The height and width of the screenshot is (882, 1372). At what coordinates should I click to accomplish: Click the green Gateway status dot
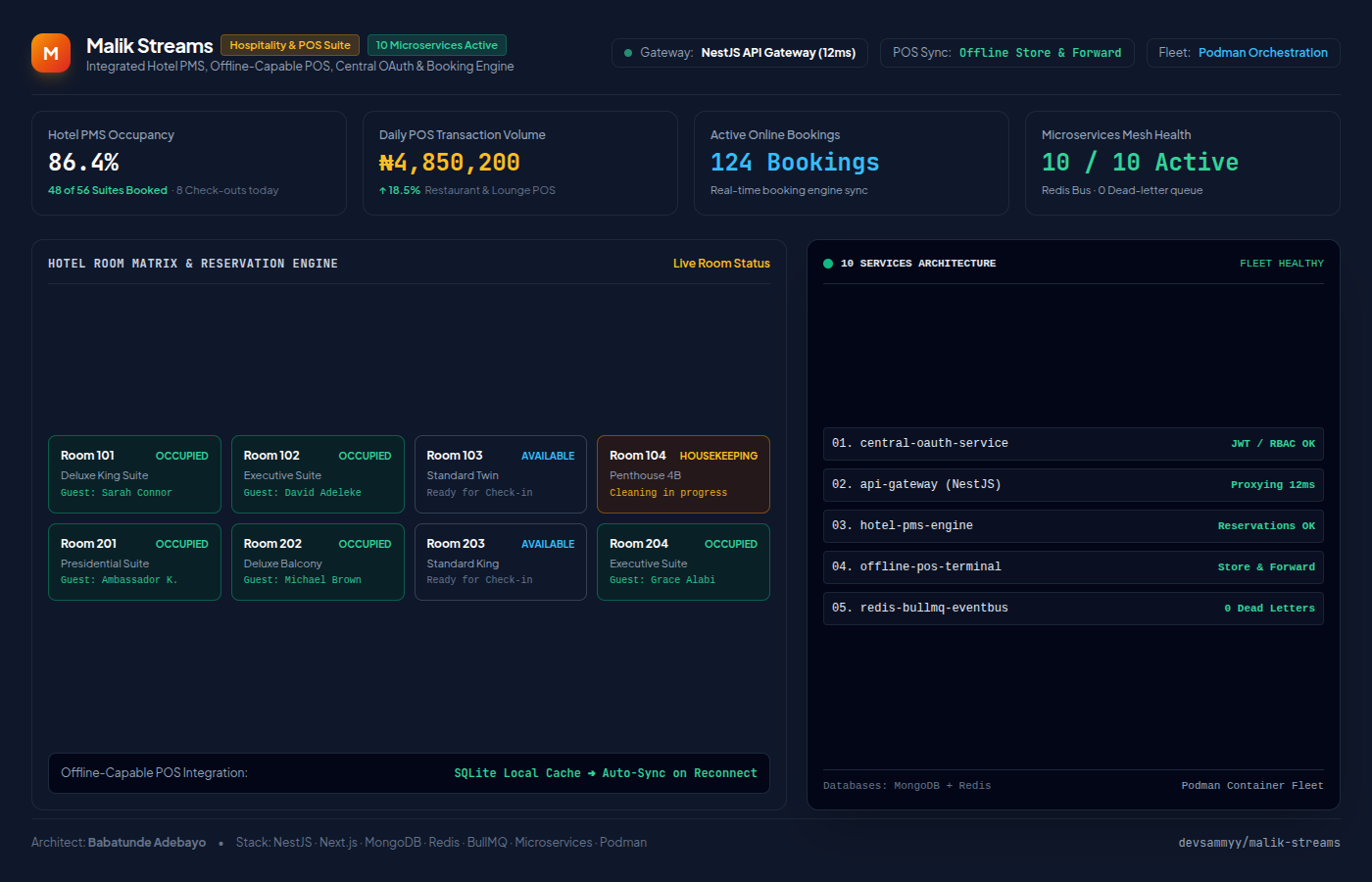(x=628, y=53)
